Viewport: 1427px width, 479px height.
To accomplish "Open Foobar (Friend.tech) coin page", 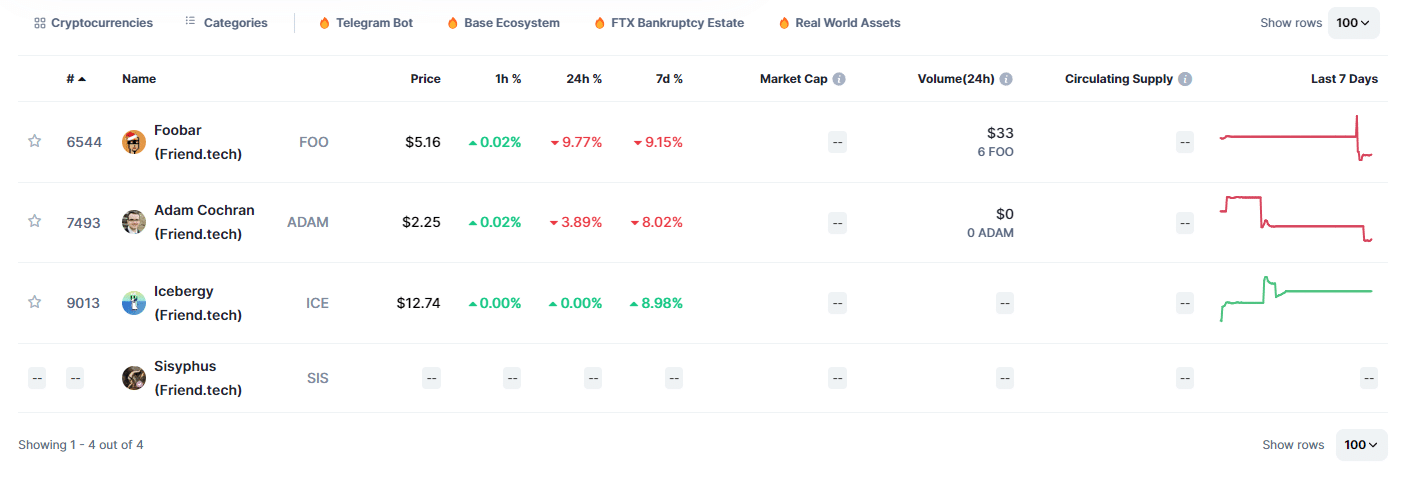I will [x=198, y=142].
